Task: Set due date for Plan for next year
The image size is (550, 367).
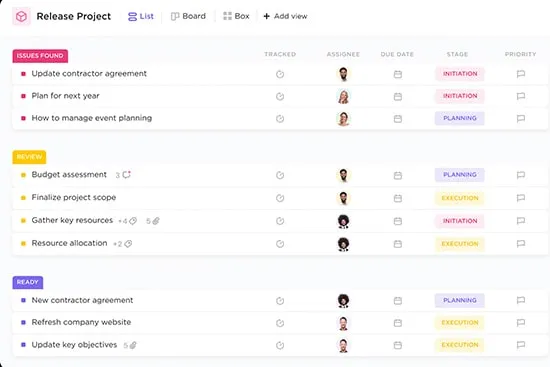Action: [398, 96]
